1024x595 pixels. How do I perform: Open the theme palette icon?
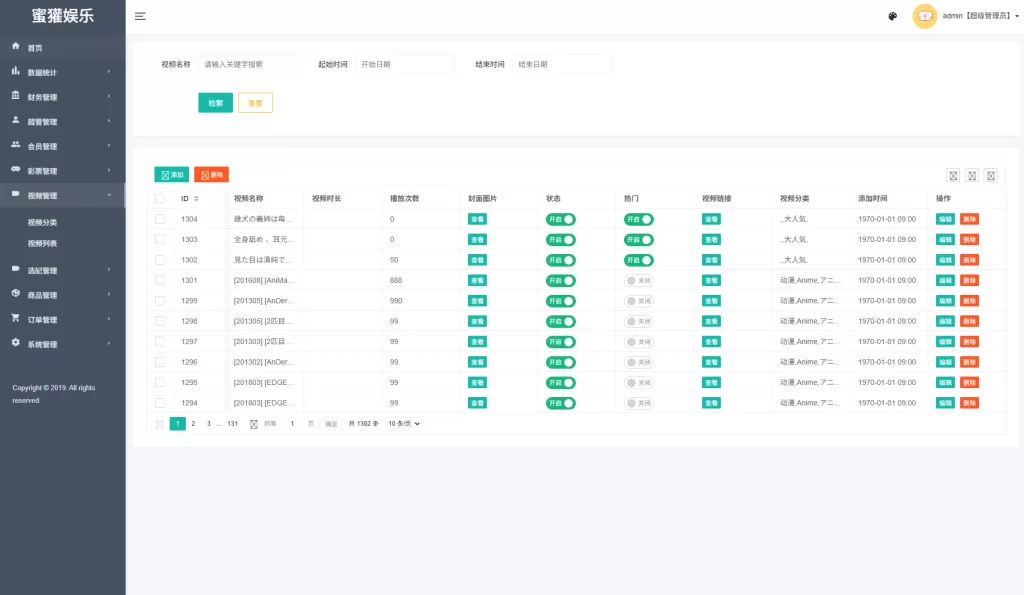(892, 16)
